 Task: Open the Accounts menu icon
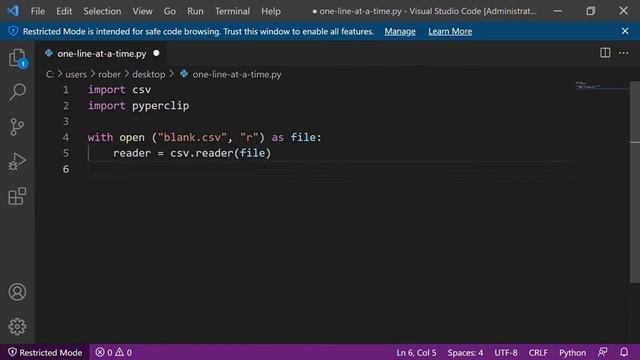click(17, 292)
